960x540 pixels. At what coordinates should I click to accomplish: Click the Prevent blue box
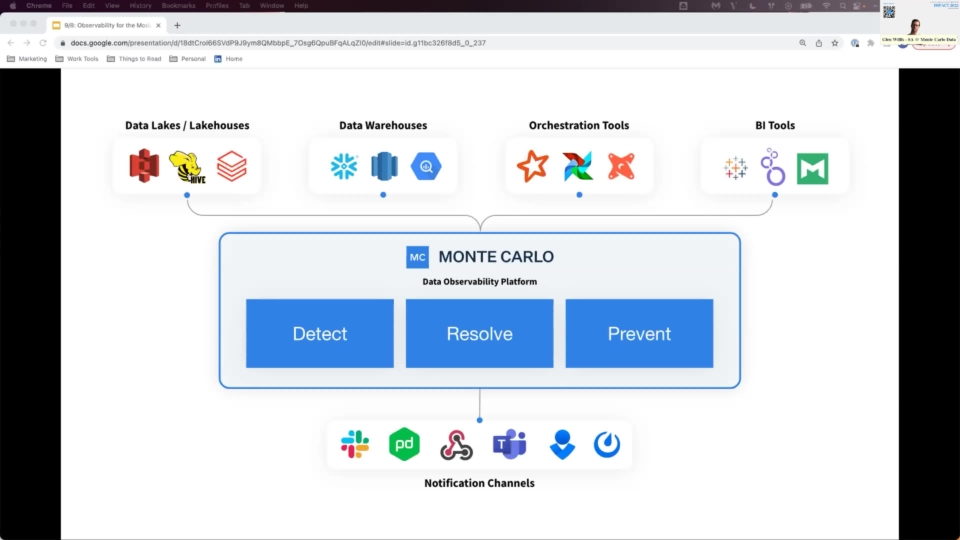pos(639,334)
